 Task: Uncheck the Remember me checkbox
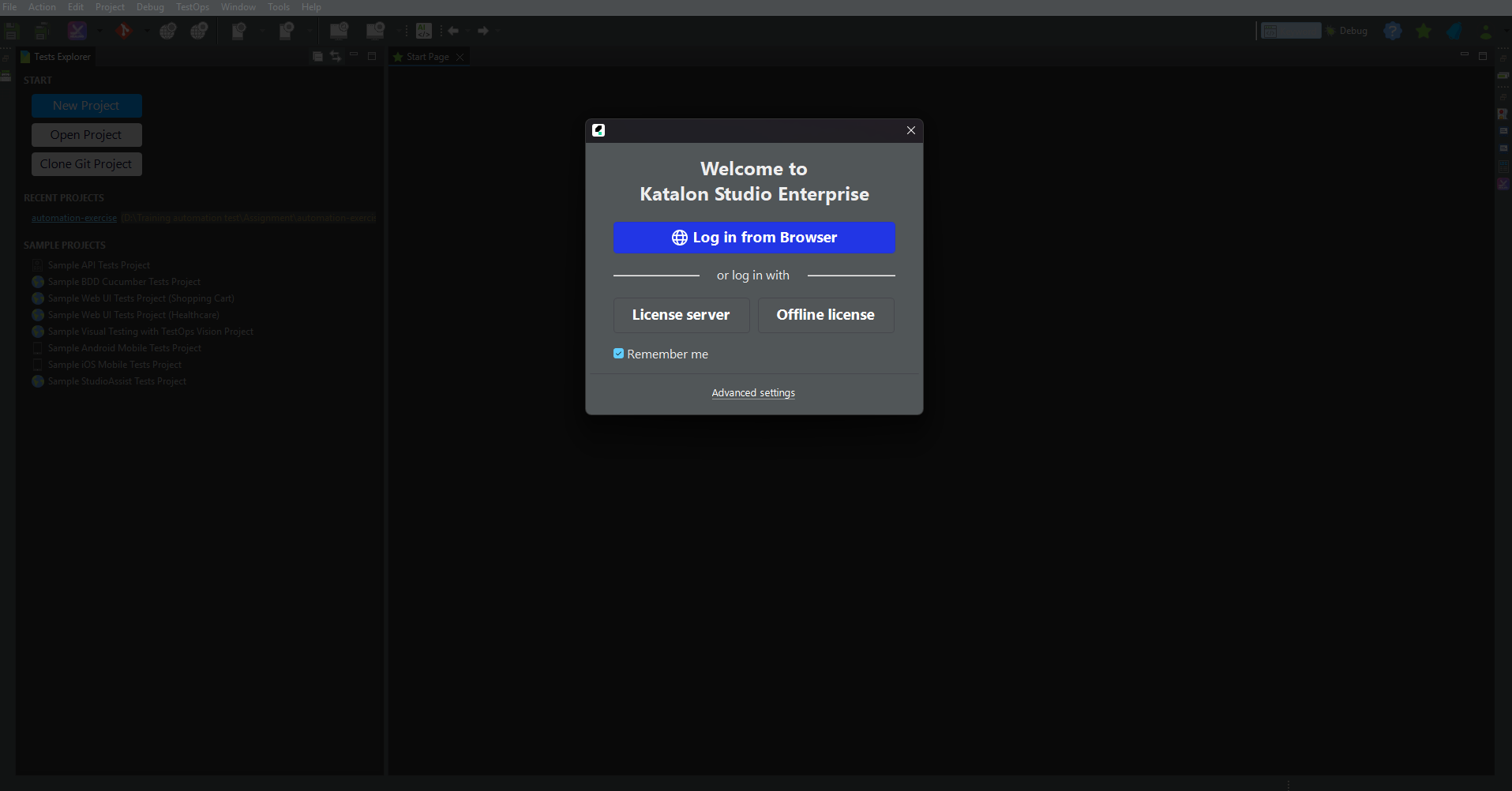pos(619,354)
